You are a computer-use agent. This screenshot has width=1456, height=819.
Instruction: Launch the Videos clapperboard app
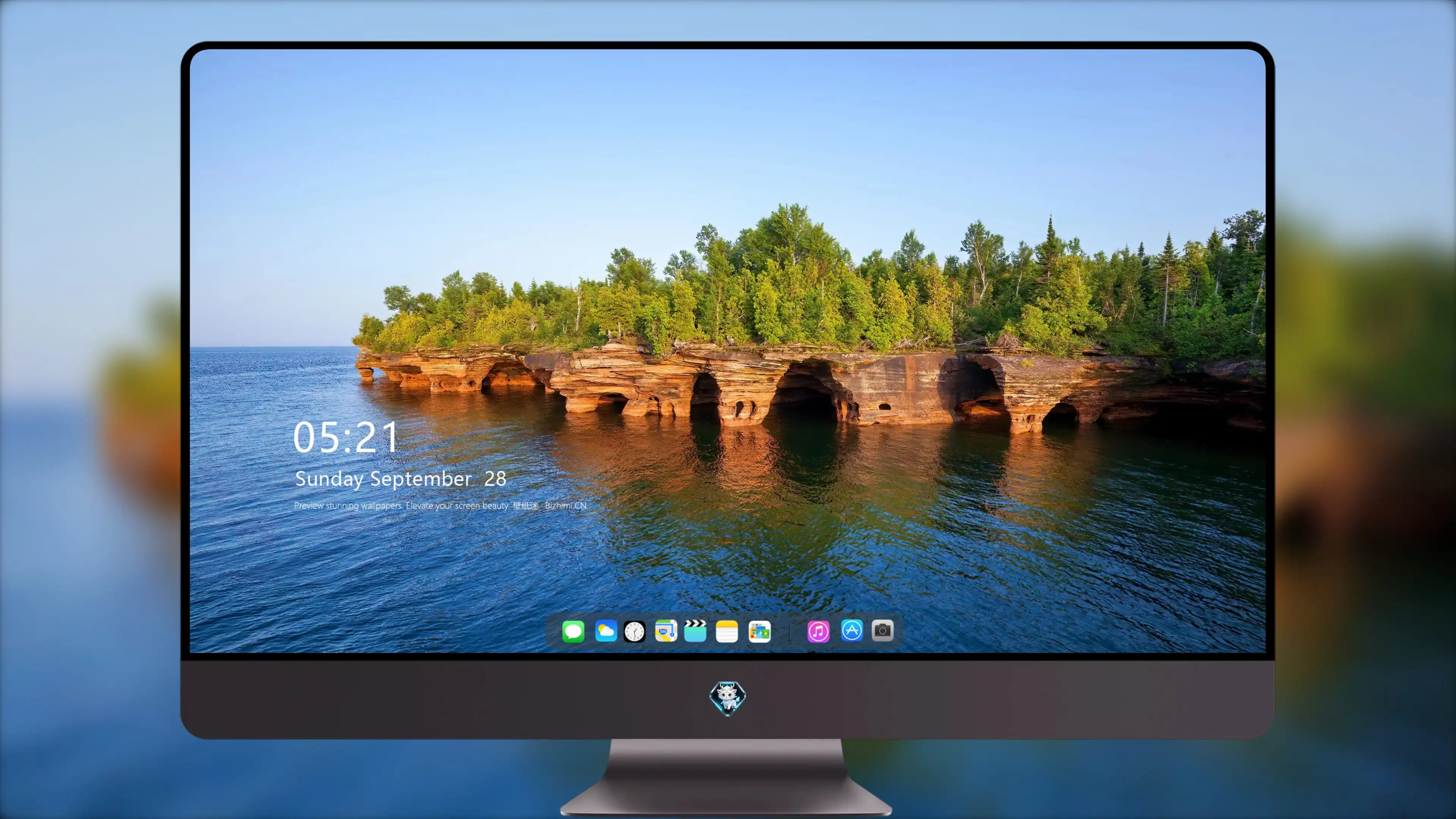click(x=695, y=631)
